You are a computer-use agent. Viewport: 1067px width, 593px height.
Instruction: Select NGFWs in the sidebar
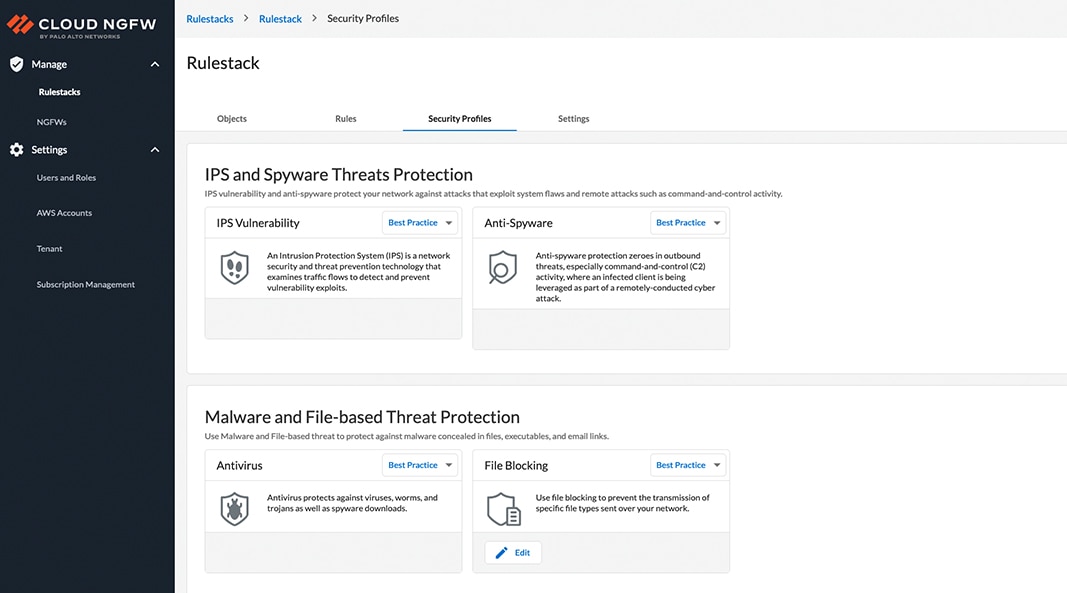tap(51, 121)
